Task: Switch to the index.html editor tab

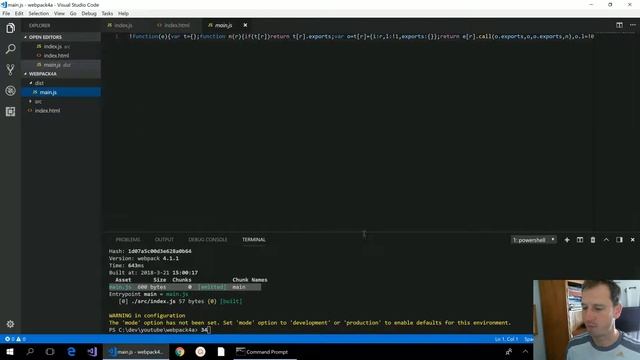Action: point(177,25)
